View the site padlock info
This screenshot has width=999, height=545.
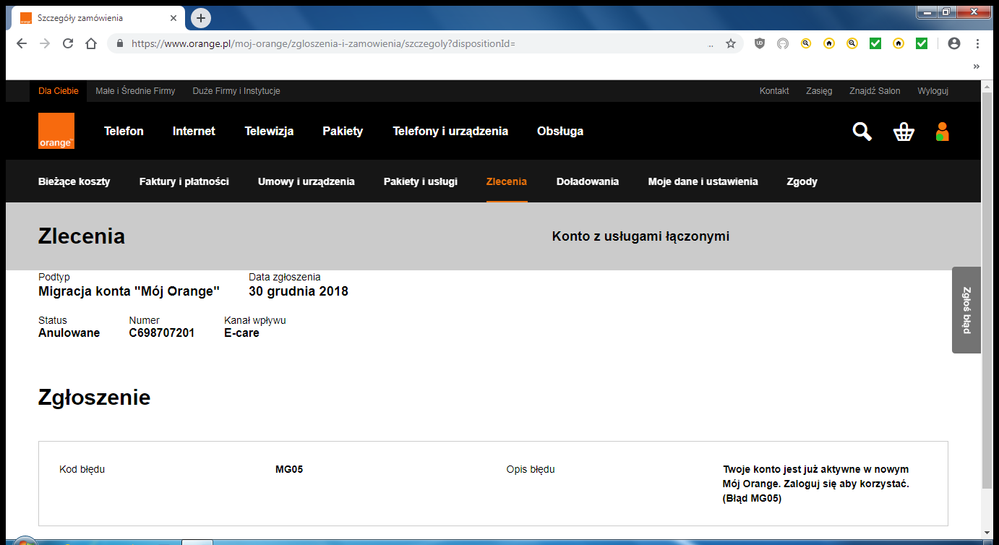click(x=120, y=43)
